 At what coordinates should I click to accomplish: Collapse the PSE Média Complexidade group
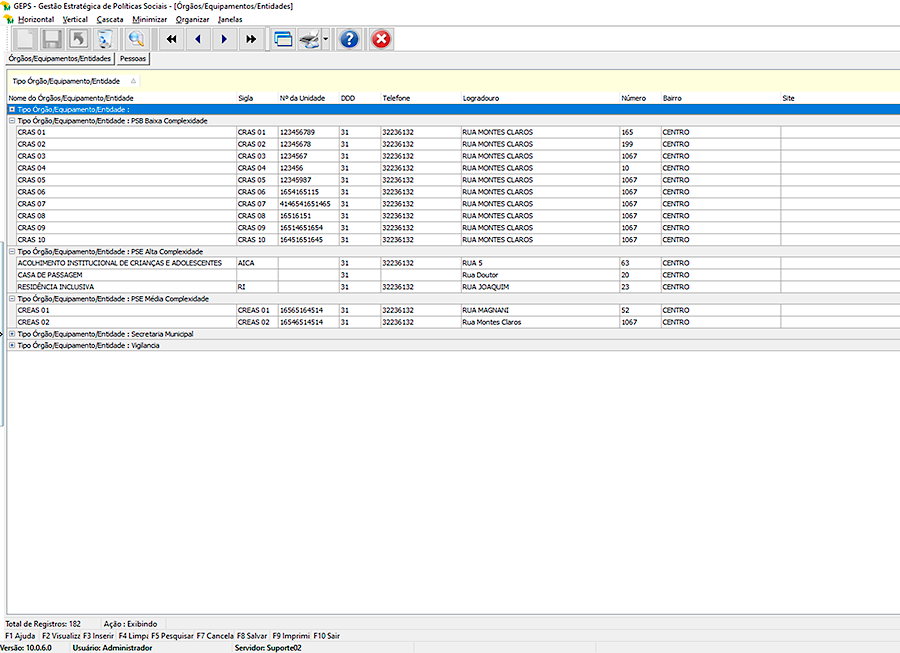click(x=12, y=298)
